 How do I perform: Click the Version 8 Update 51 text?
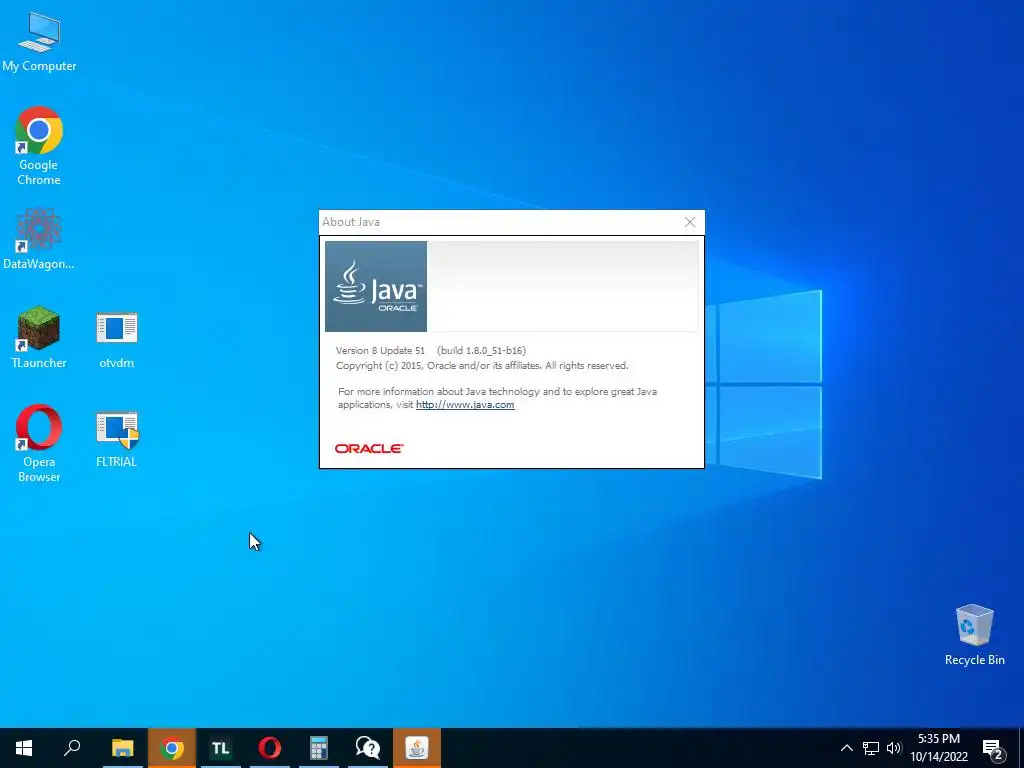(x=380, y=351)
